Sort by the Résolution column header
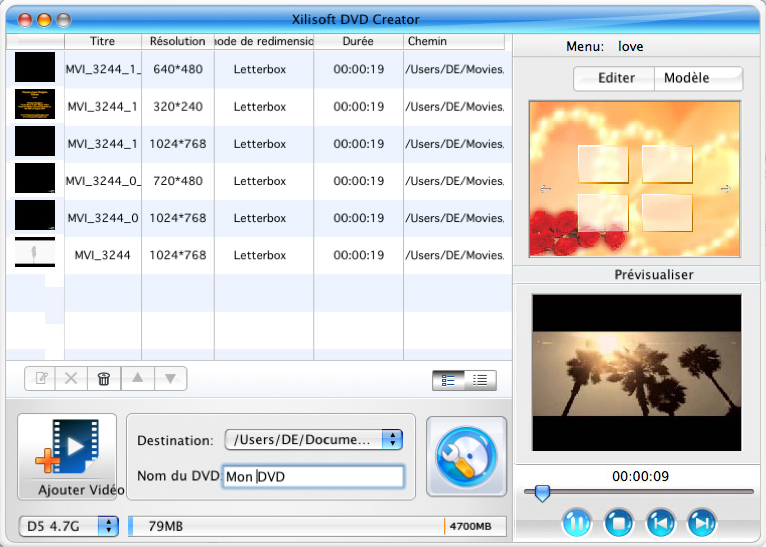Screen dimensions: 766x547 coord(178,42)
